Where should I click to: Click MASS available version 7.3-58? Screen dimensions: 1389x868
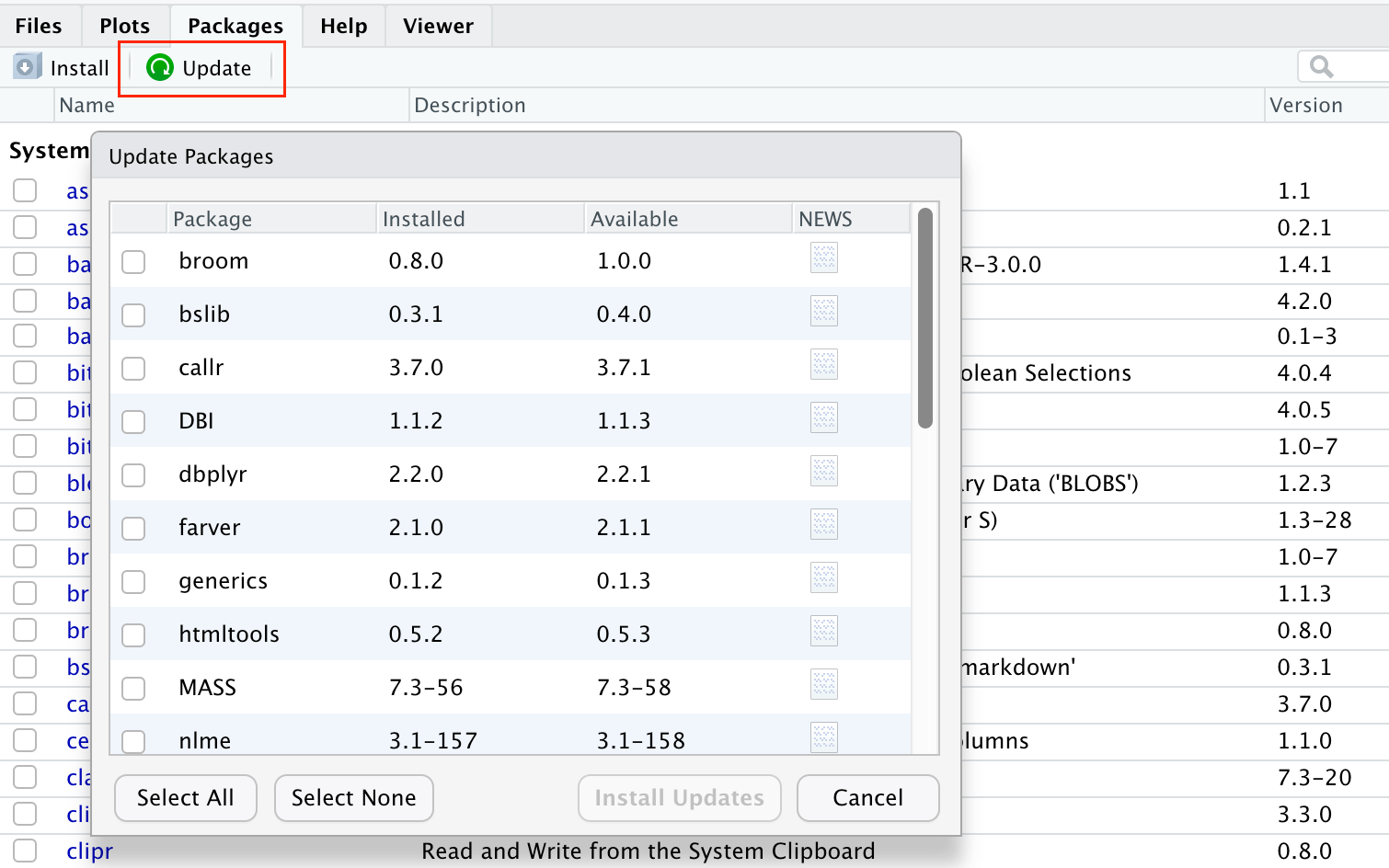(634, 688)
